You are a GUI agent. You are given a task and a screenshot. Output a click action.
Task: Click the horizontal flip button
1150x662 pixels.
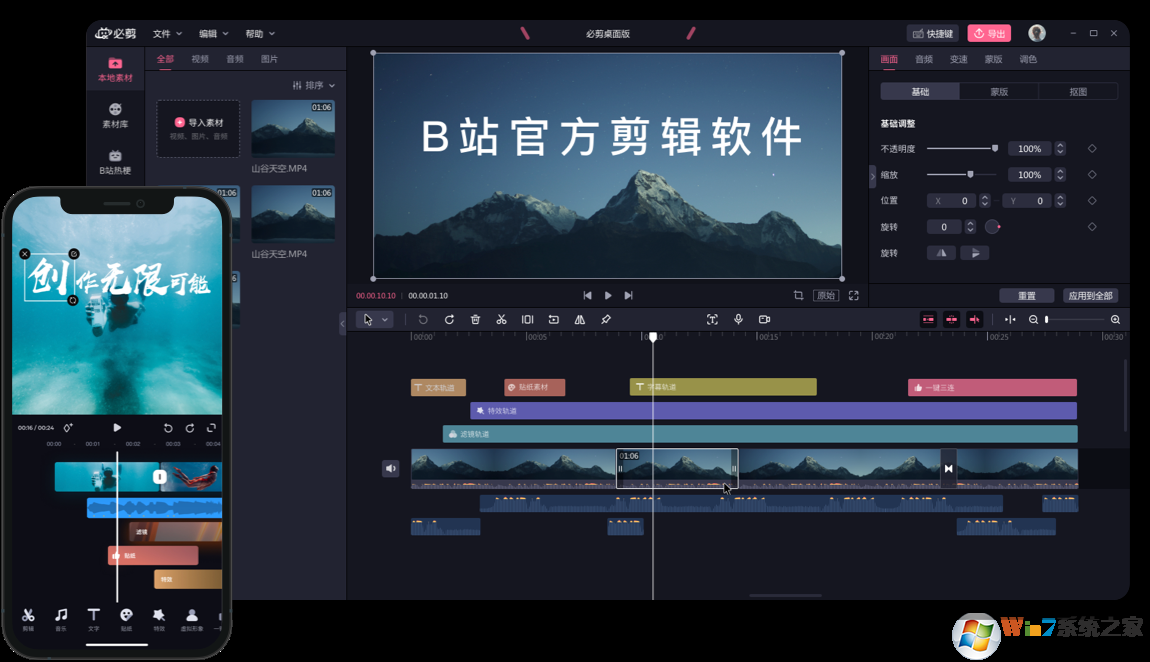pos(942,253)
